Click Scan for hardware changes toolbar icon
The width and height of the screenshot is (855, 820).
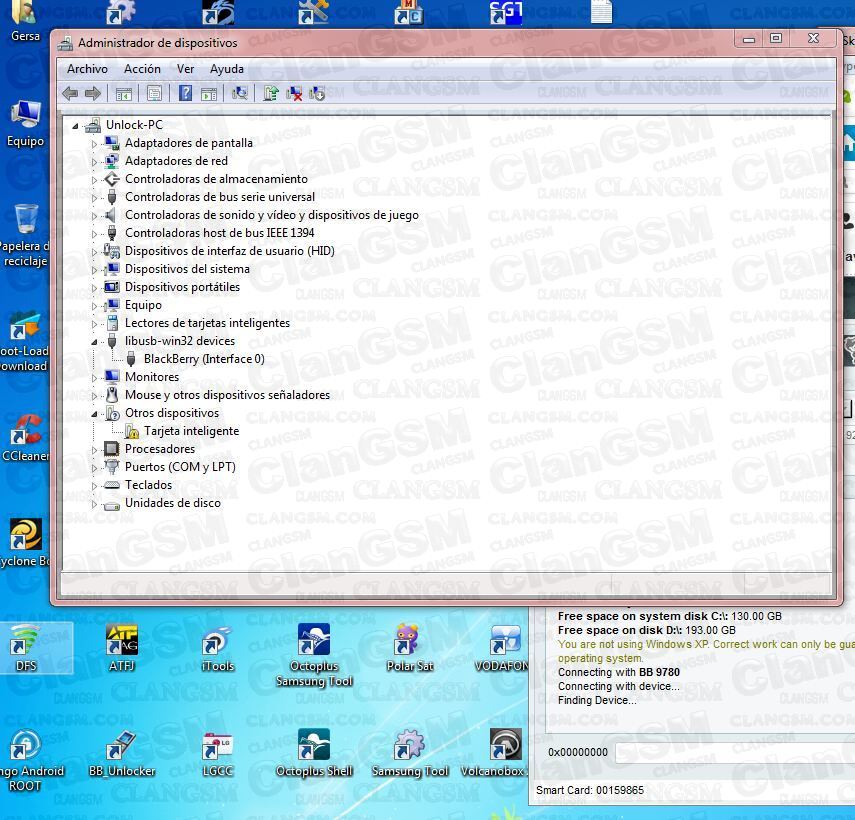coord(239,93)
